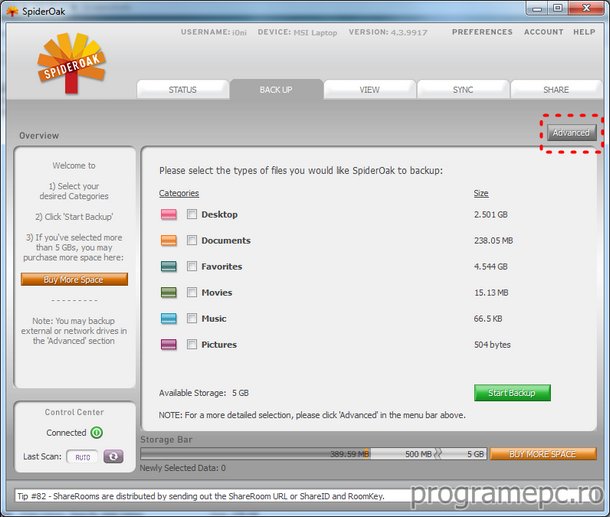610x517 pixels.
Task: Enable the Desktop backup checkbox
Action: pyautogui.click(x=191, y=214)
